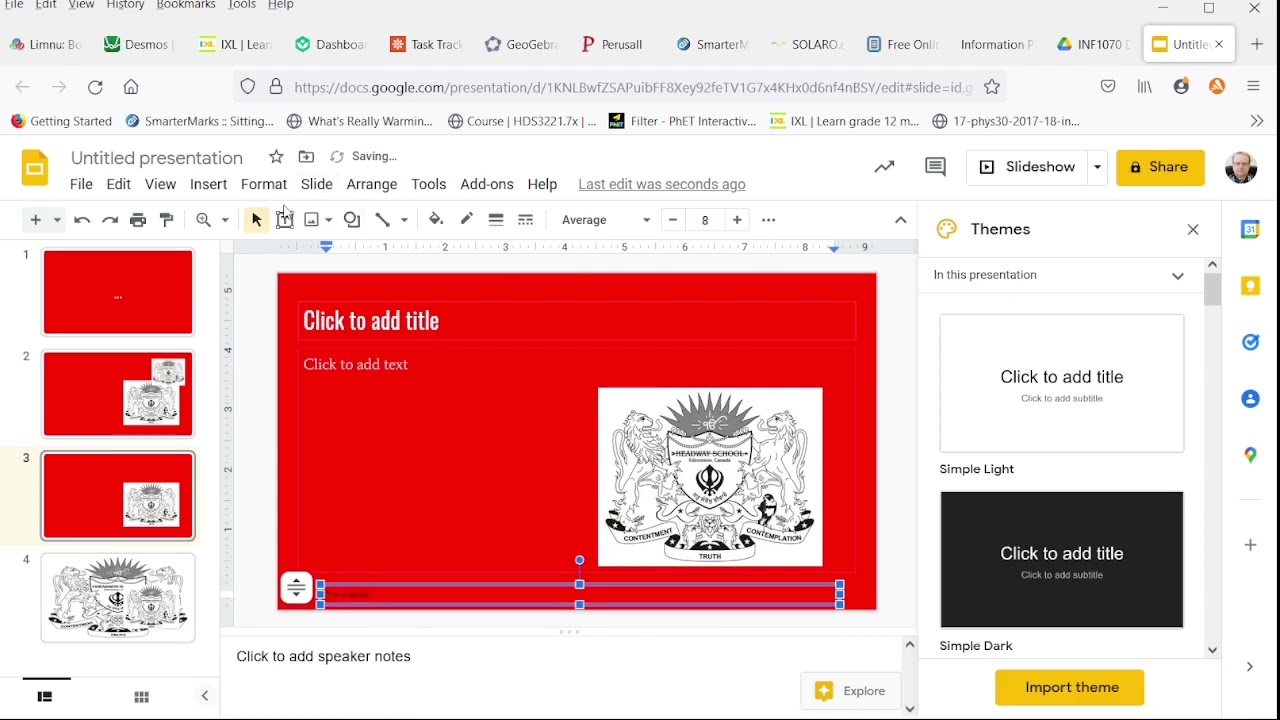Open the Slideshow options dropdown arrow
This screenshot has width=1280, height=720.
pyautogui.click(x=1098, y=167)
